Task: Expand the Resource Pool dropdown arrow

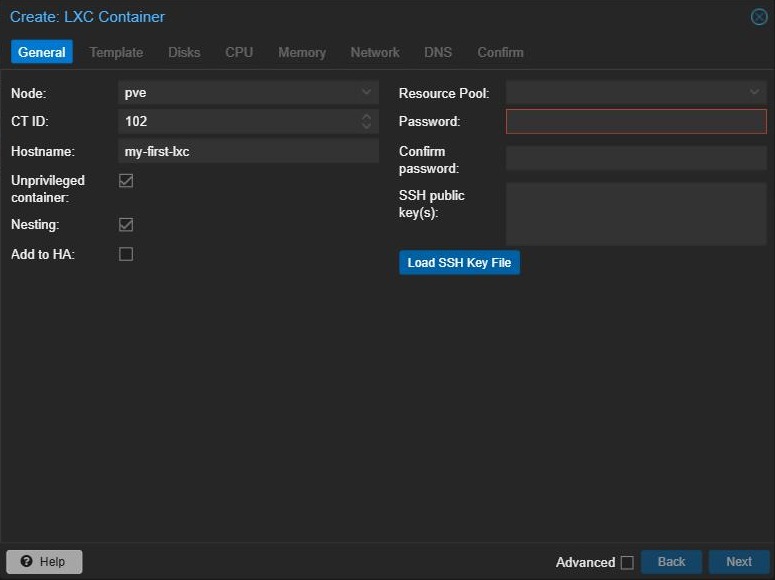Action: click(x=754, y=92)
